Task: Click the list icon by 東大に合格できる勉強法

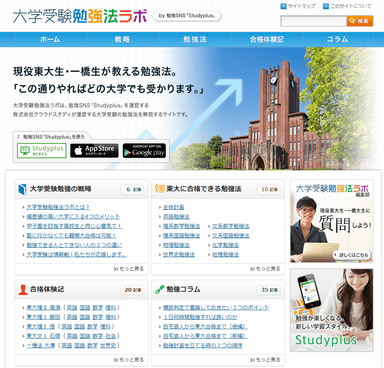Action: (160, 189)
